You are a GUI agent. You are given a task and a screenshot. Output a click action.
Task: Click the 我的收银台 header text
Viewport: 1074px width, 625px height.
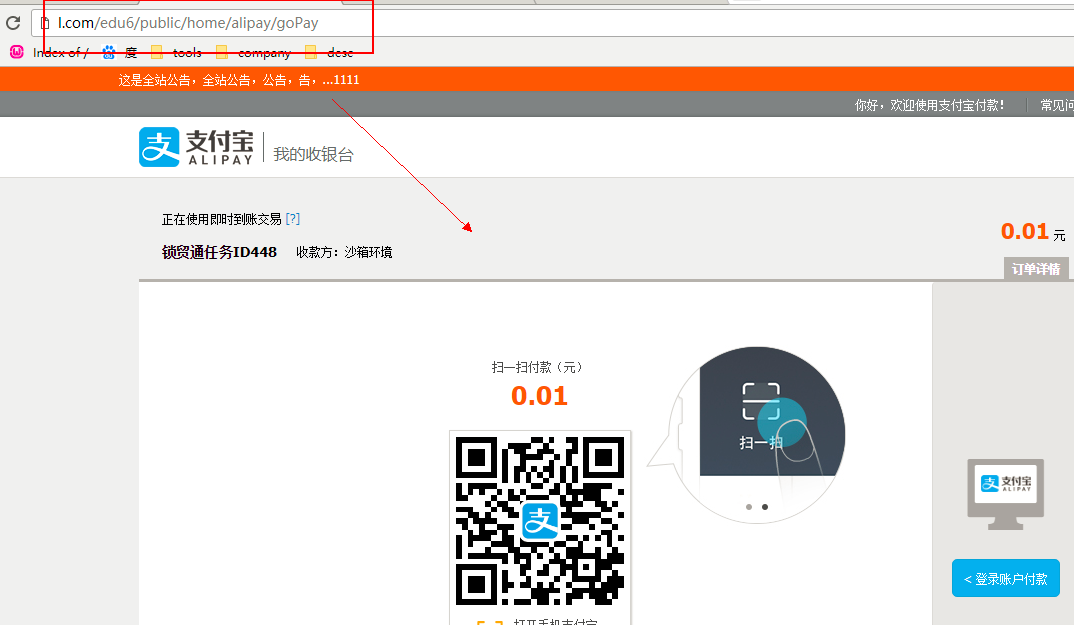point(313,154)
